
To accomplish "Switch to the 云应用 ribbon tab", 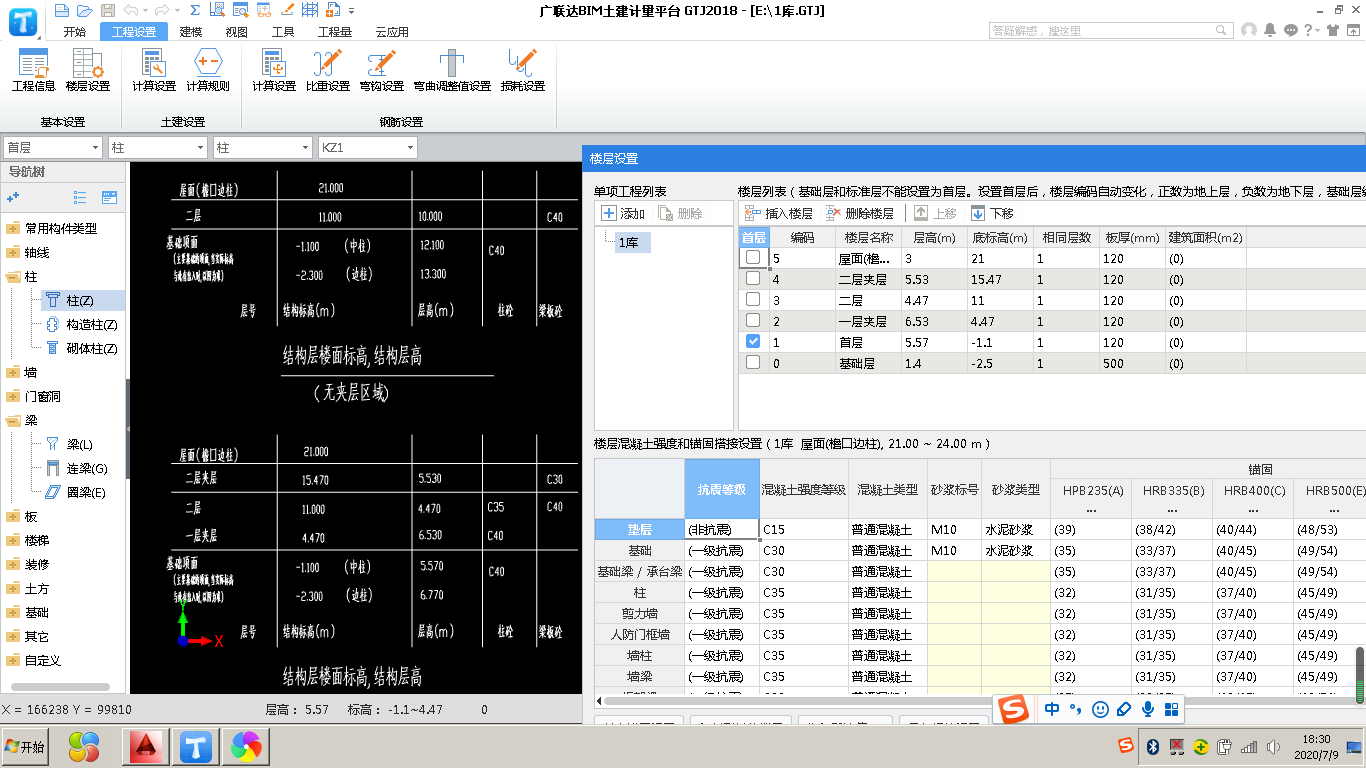I will [x=392, y=31].
